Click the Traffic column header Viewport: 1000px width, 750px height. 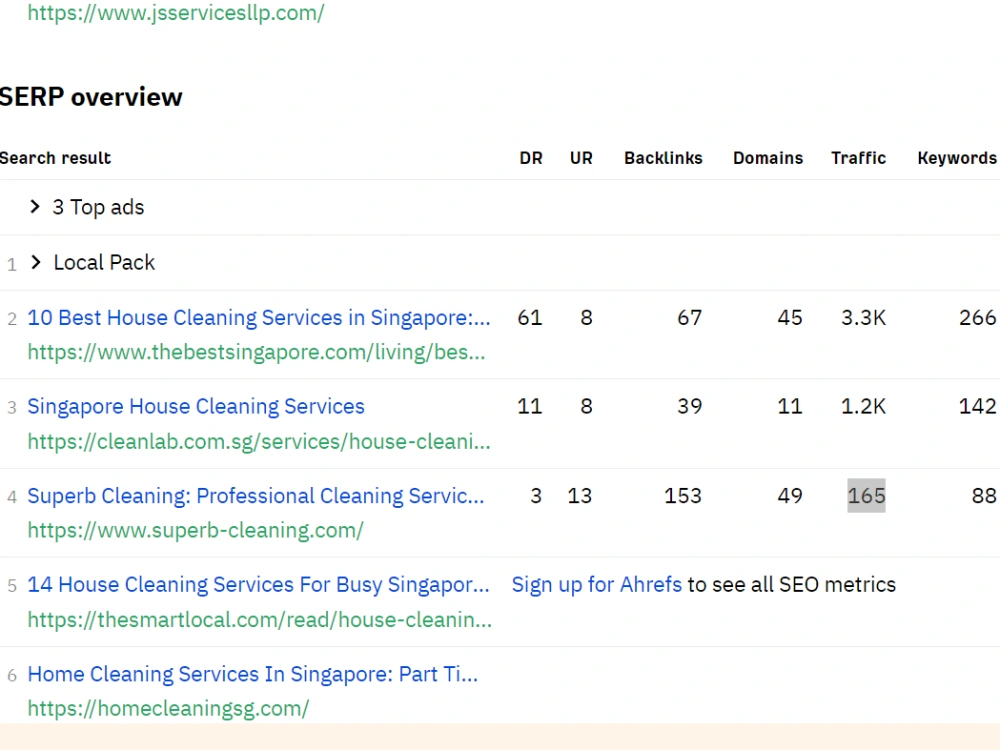(858, 158)
